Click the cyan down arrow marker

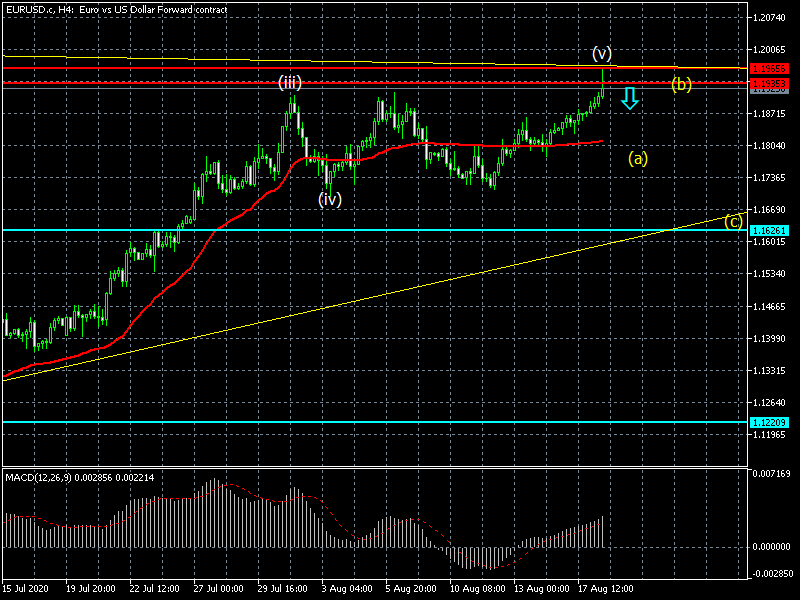click(629, 97)
